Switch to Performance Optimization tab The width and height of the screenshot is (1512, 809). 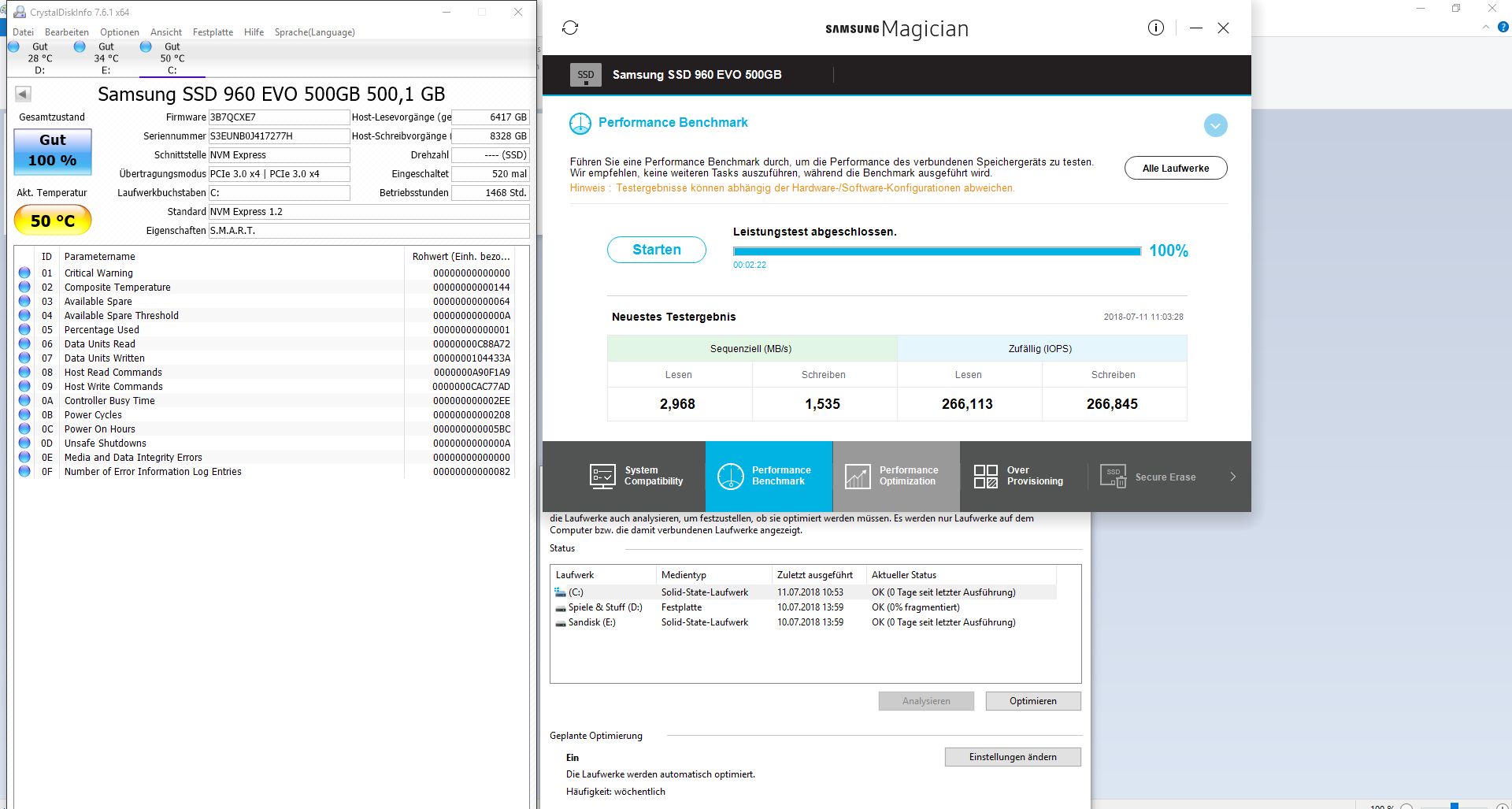[x=896, y=477]
